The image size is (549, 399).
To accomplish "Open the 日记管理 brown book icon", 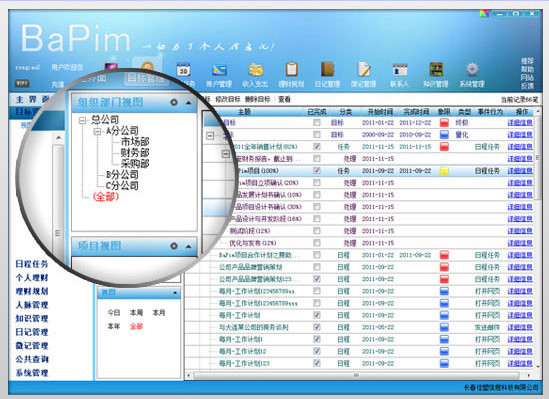I will pos(327,69).
